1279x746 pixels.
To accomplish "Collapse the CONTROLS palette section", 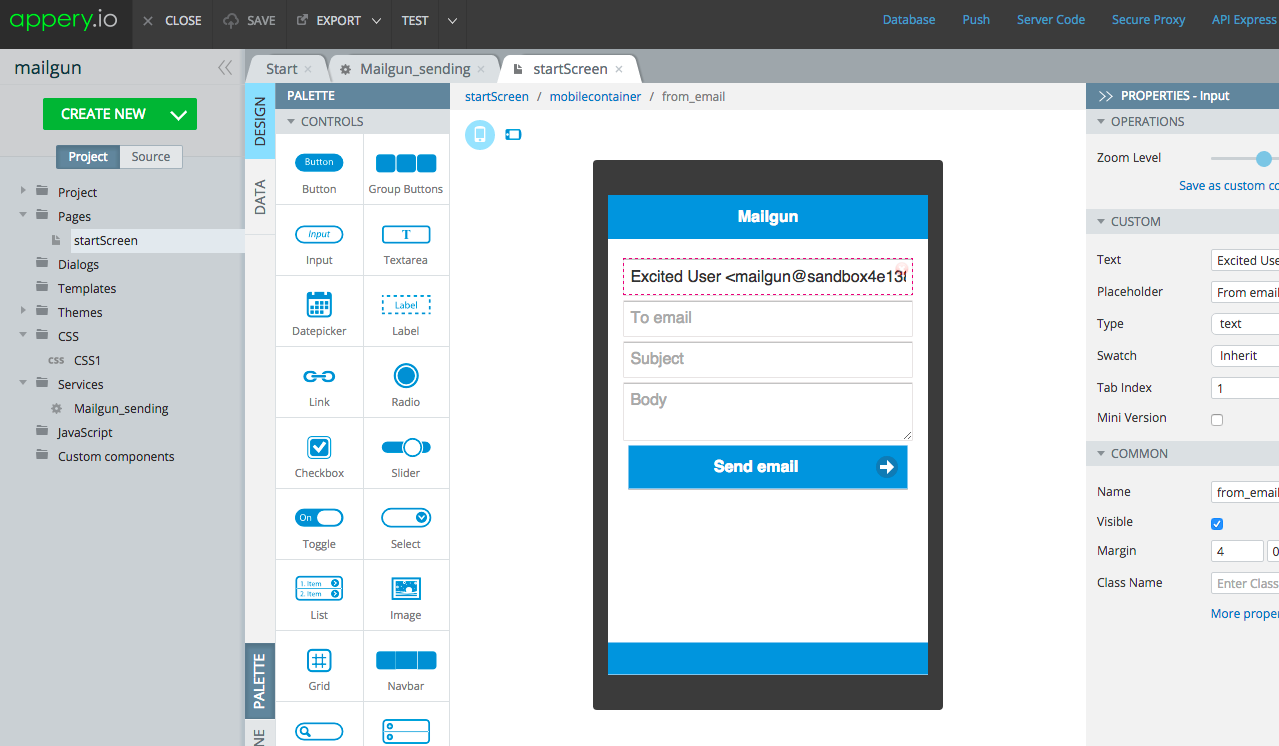I will (292, 122).
